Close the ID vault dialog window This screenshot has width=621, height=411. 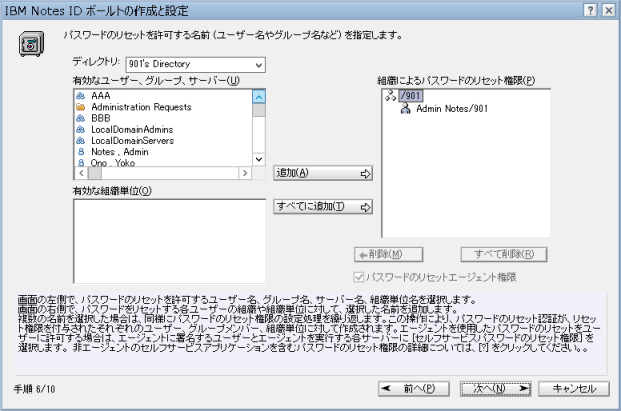608,10
